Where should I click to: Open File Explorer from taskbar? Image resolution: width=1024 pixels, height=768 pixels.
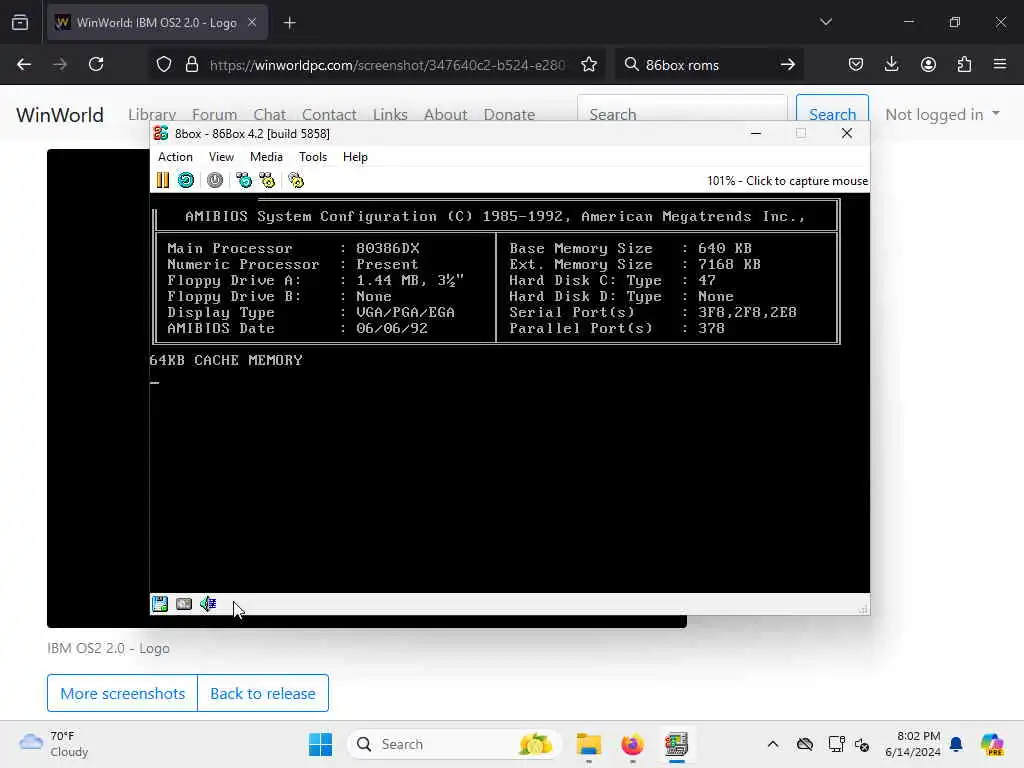588,744
